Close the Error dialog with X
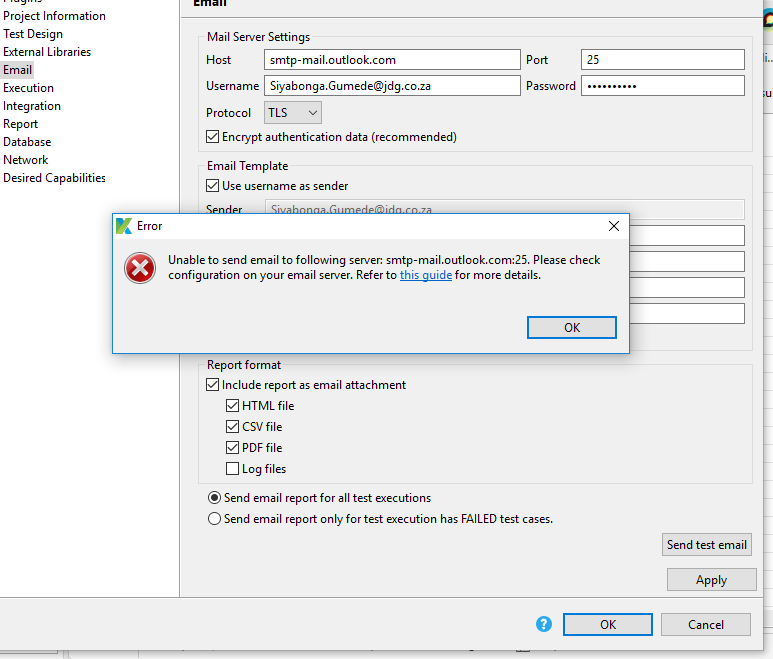 coord(614,226)
